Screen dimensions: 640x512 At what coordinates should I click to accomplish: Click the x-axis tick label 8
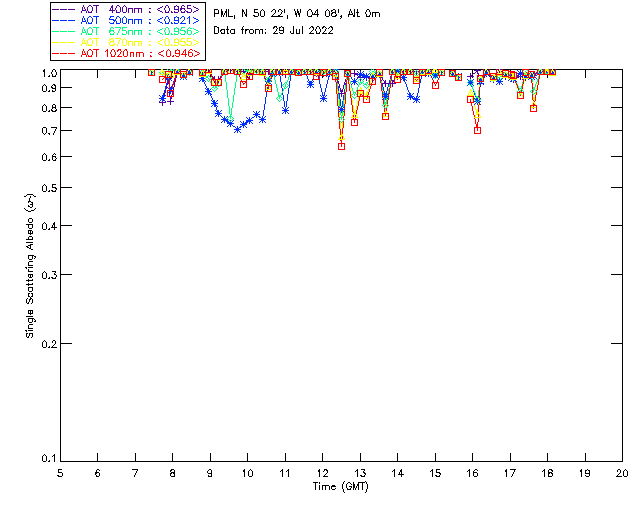(x=173, y=473)
